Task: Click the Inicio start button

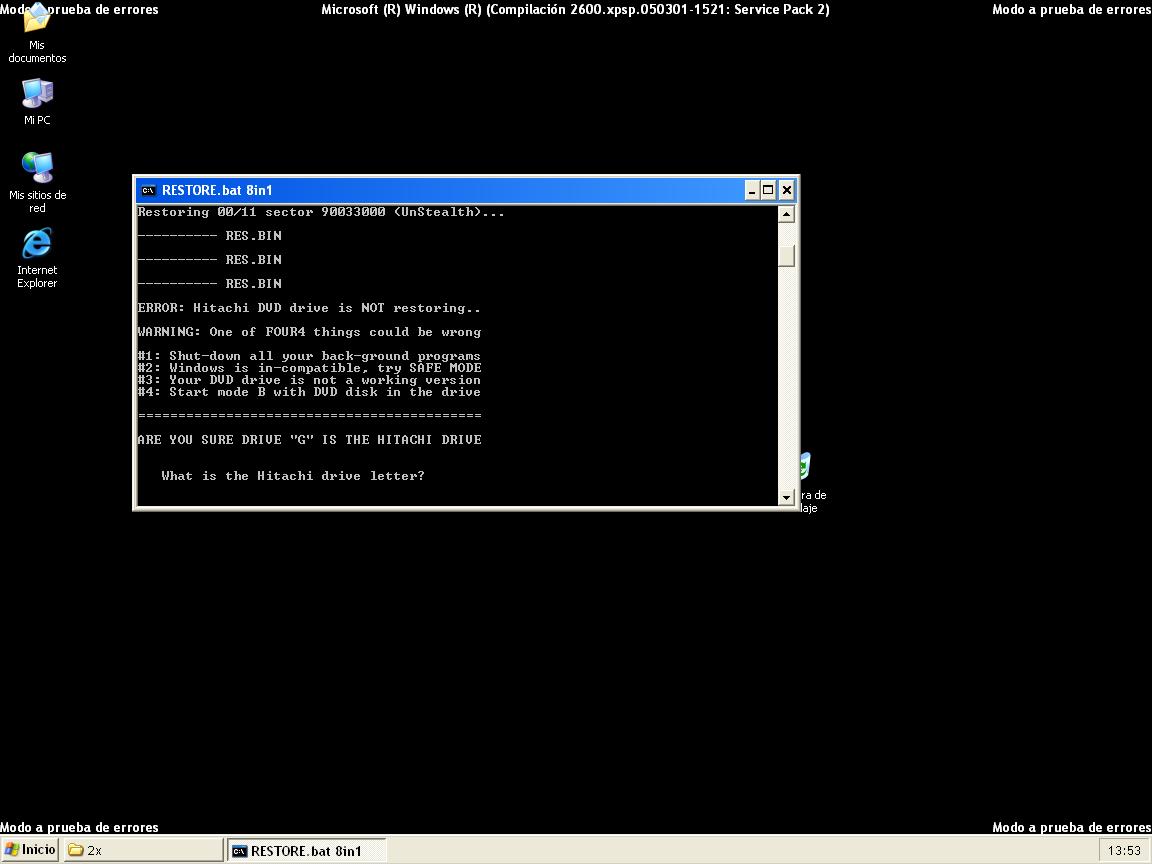Action: click(x=30, y=850)
